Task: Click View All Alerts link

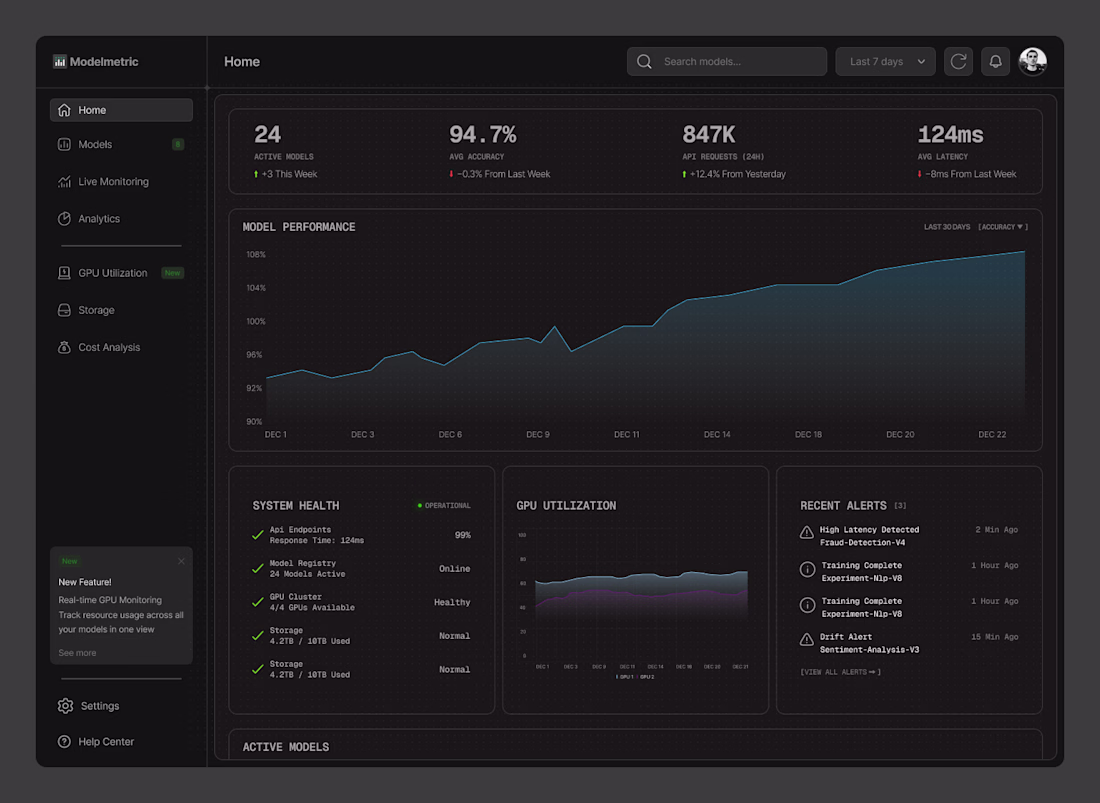Action: click(840, 672)
